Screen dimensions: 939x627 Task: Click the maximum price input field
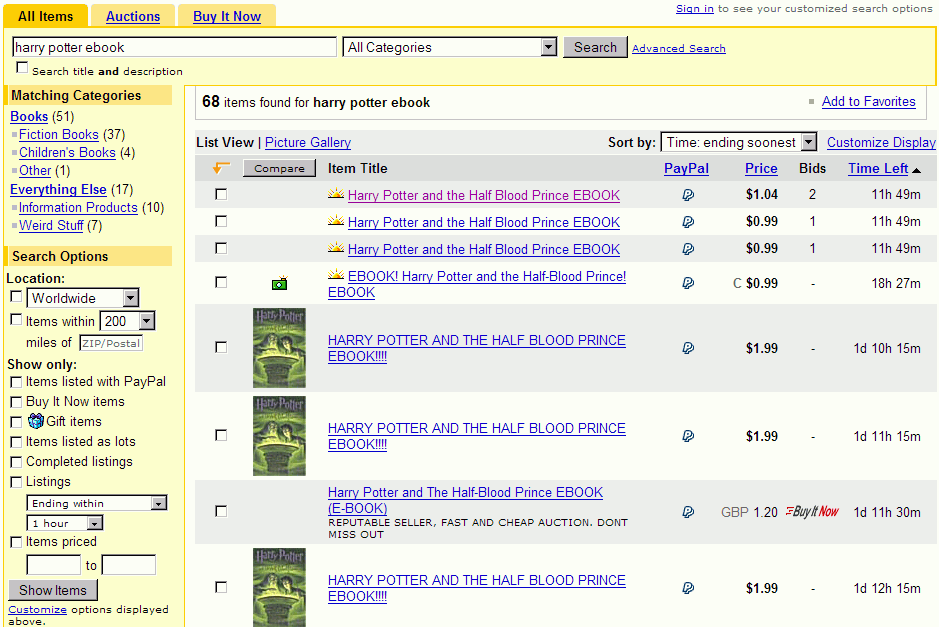pos(129,565)
